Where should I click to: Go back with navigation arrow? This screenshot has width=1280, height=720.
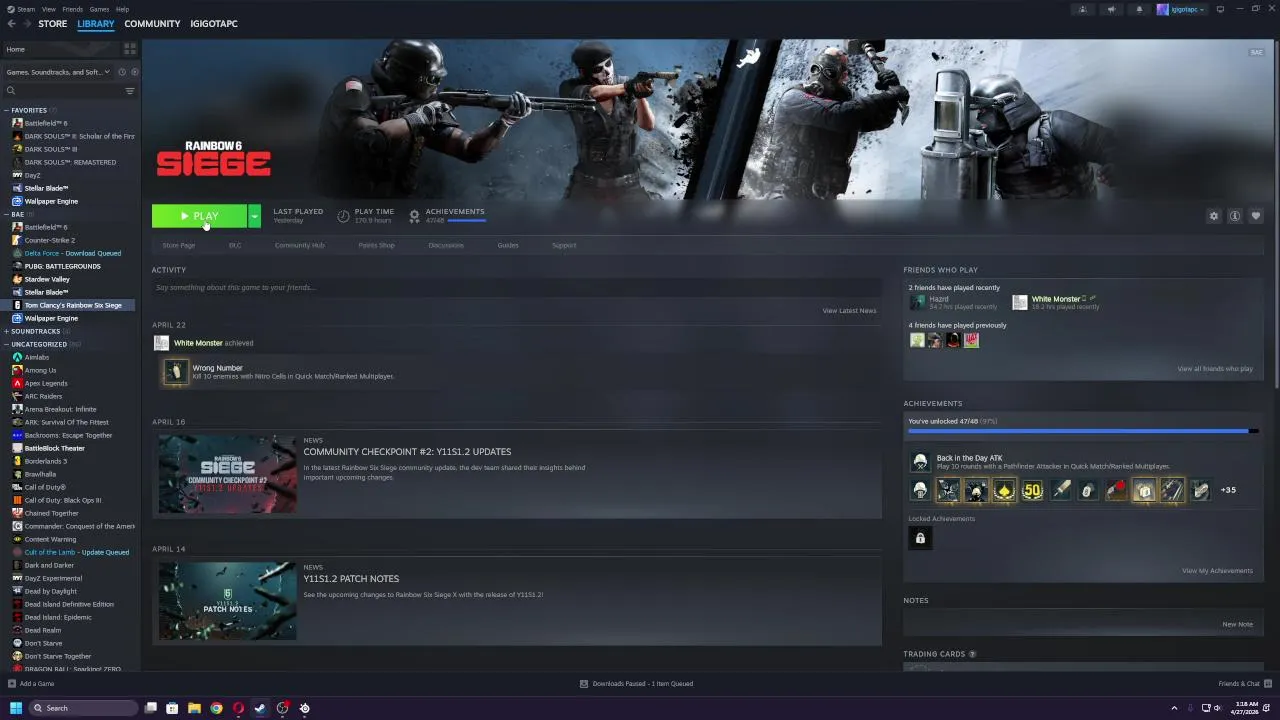[12, 23]
